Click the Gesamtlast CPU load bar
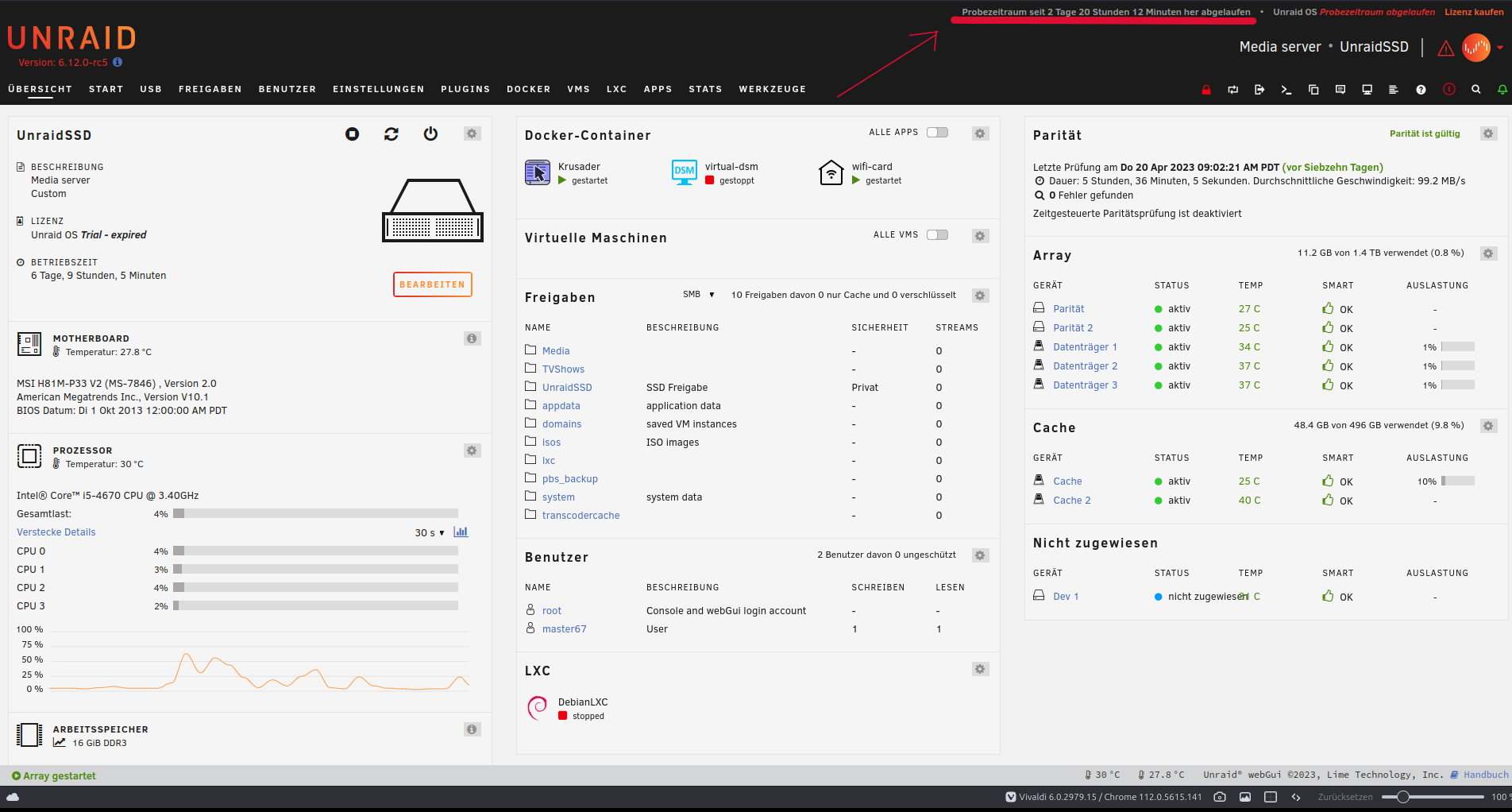Screen dimensions: 1512x812 point(316,514)
